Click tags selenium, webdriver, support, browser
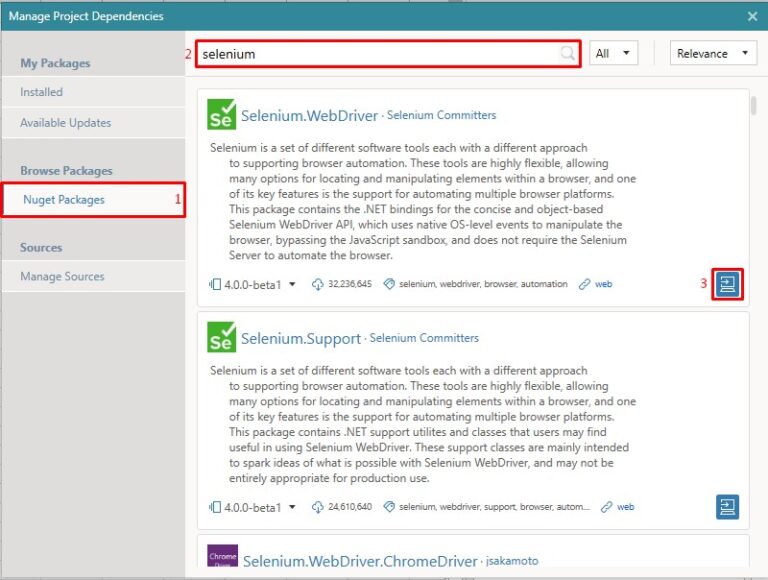 tap(494, 507)
